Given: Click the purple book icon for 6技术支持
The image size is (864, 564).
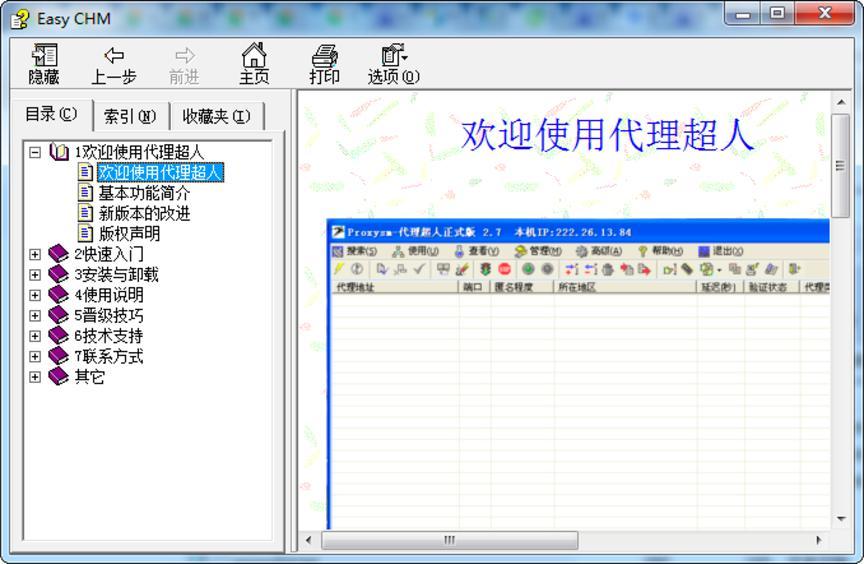Looking at the screenshot, I should point(58,335).
